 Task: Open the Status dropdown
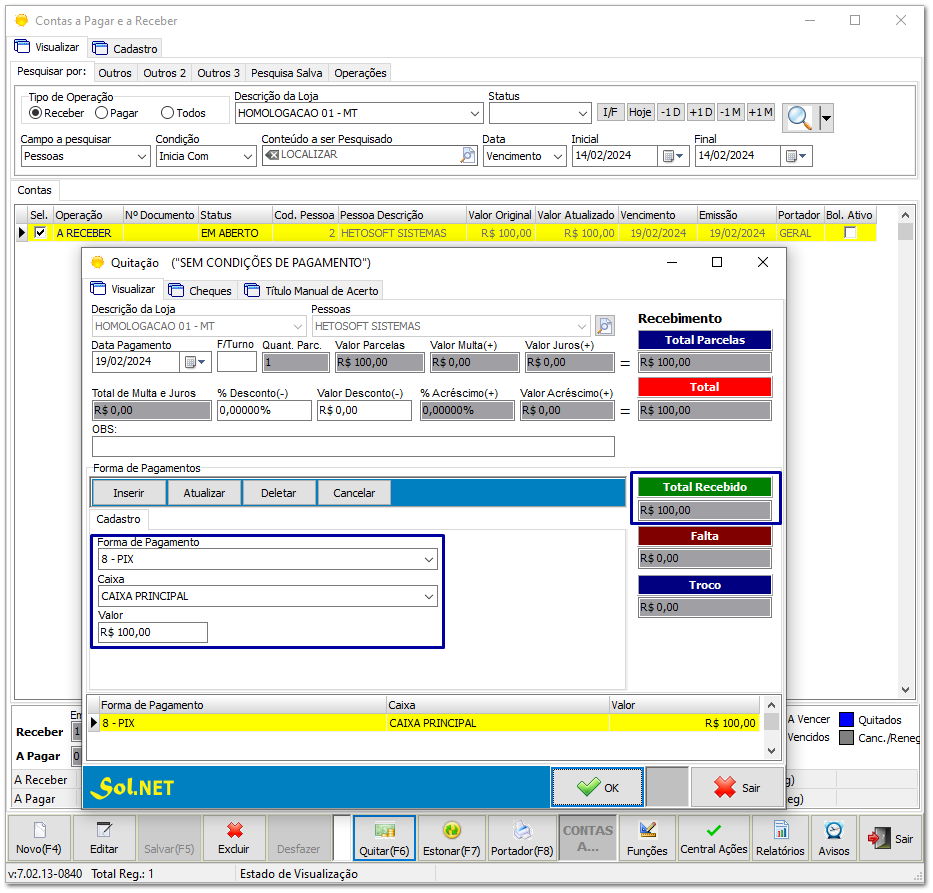click(x=583, y=114)
